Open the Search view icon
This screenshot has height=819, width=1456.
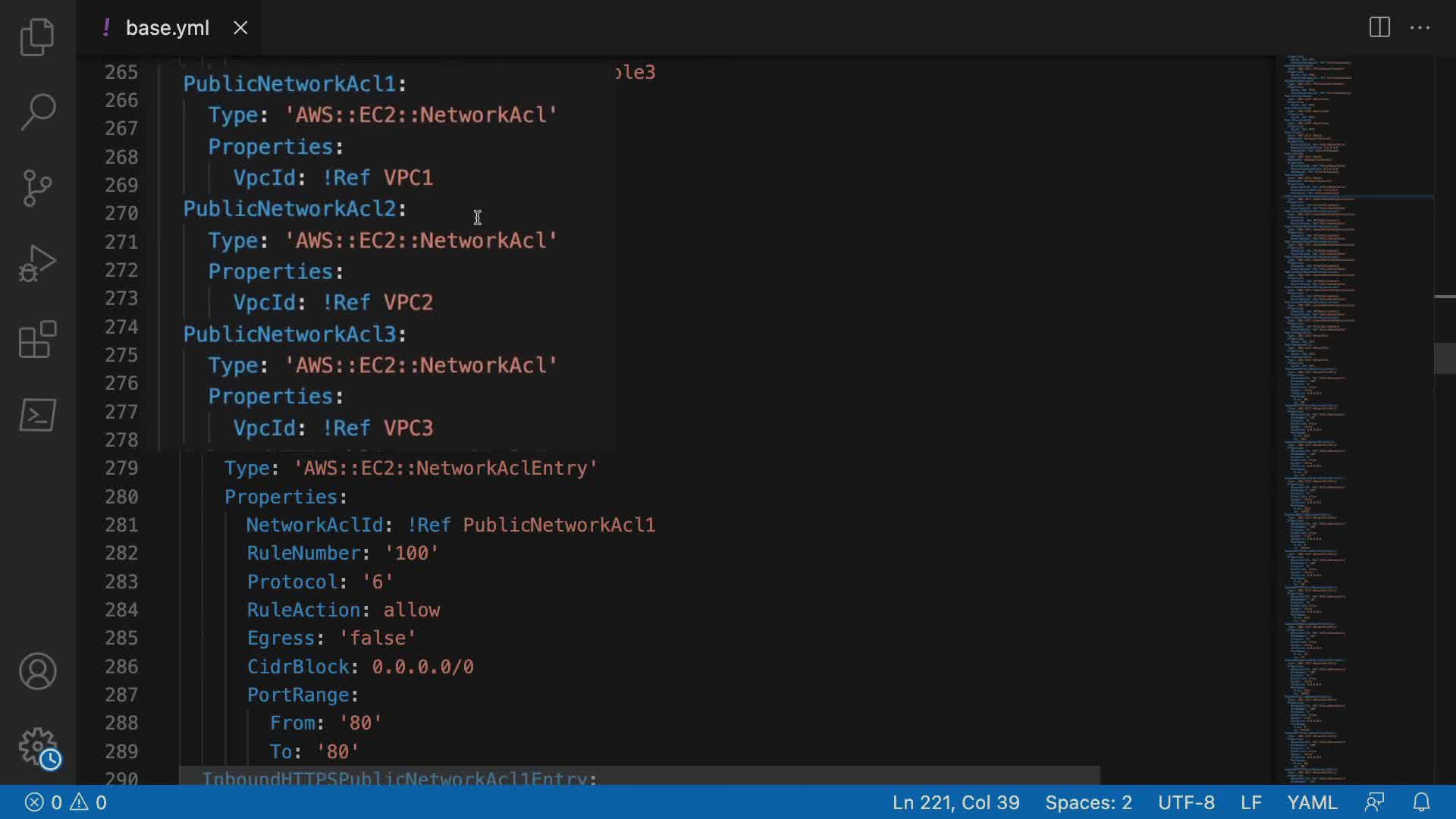pos(37,112)
